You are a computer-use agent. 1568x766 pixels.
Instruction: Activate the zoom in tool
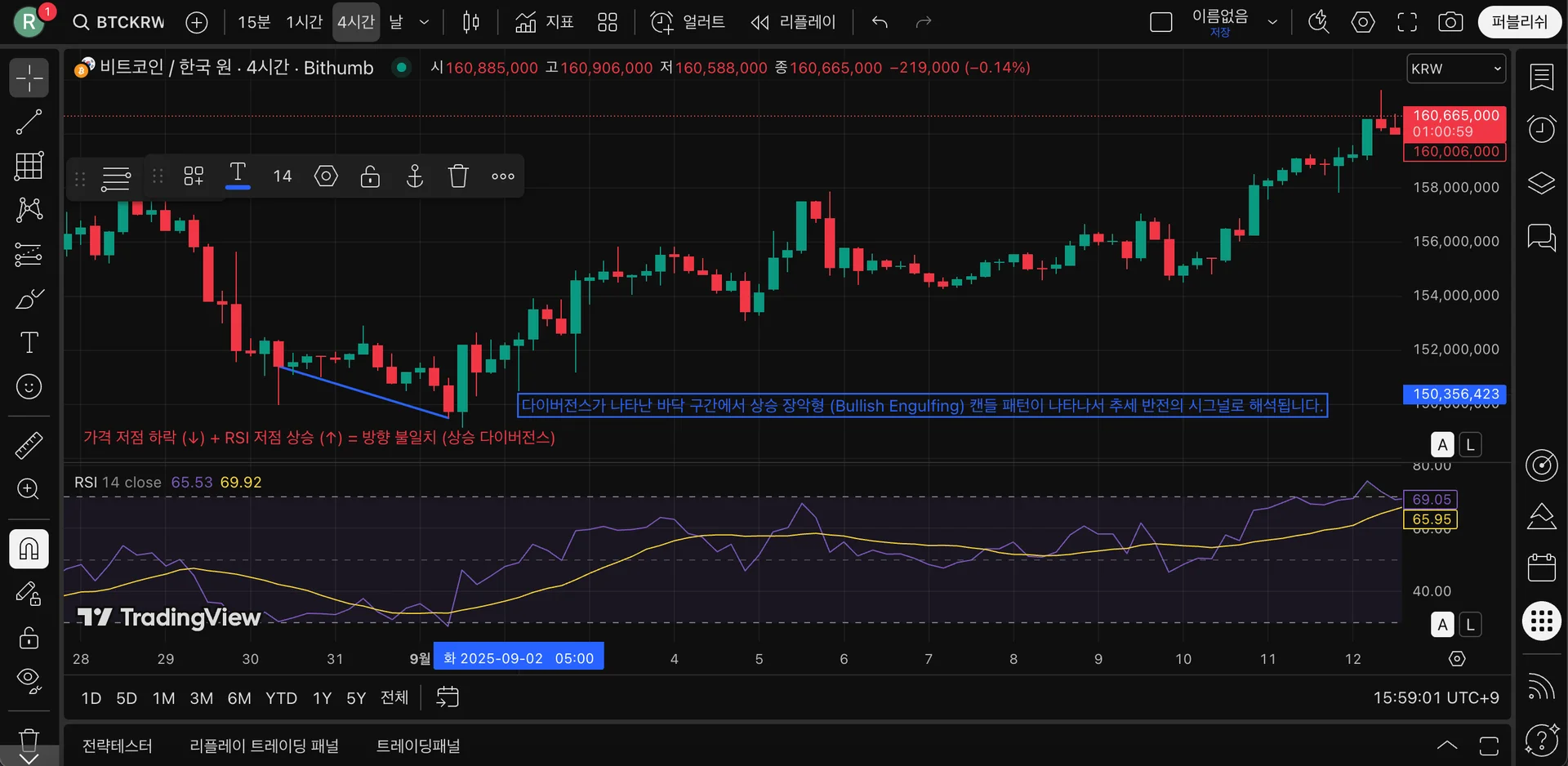29,489
